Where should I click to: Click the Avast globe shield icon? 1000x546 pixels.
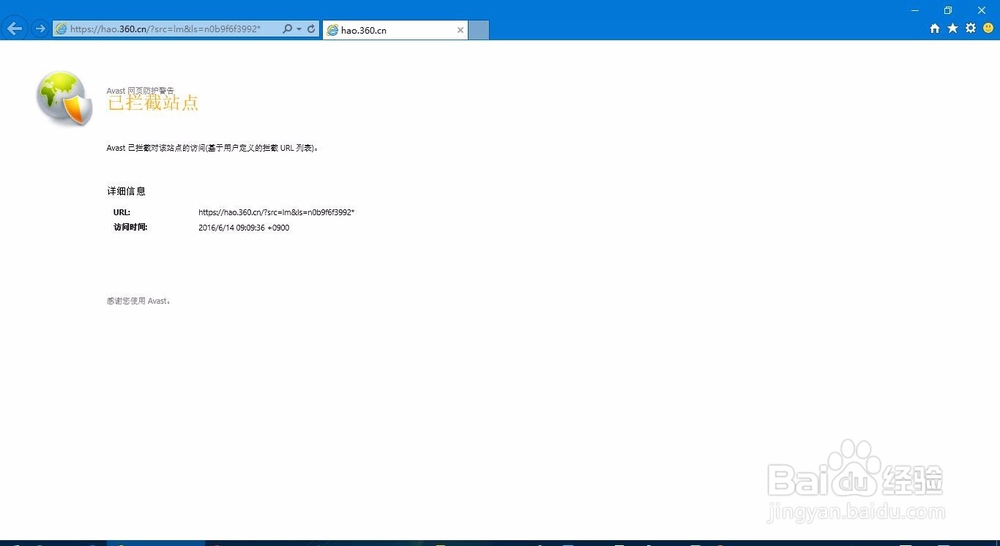pos(64,98)
